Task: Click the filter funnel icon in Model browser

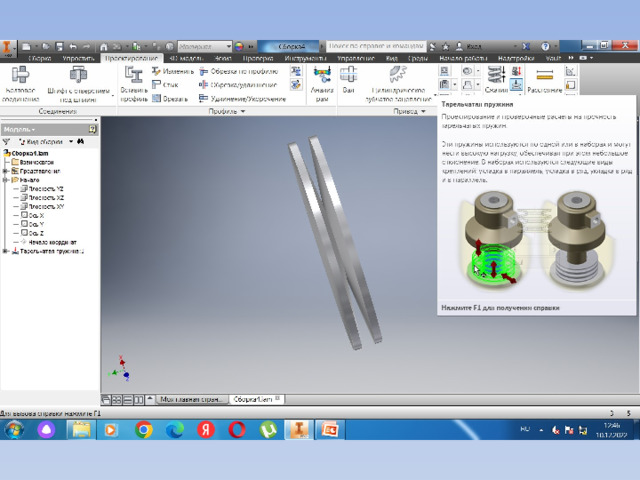Action: 7,142
